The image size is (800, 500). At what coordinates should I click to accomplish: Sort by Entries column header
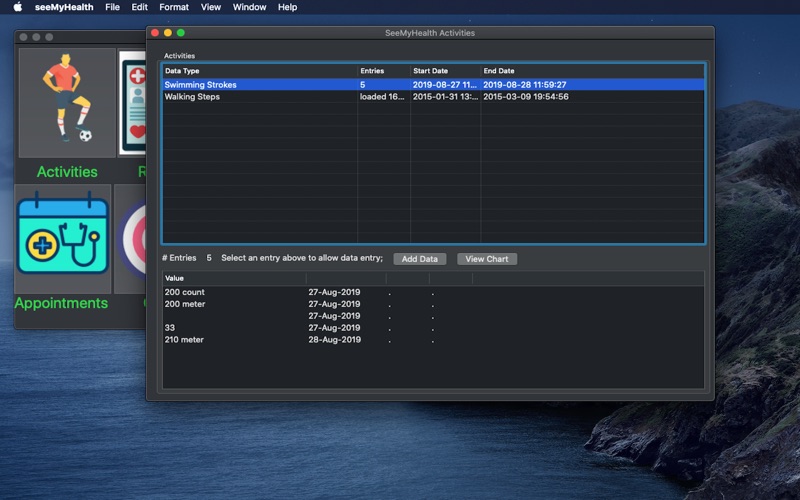[384, 71]
